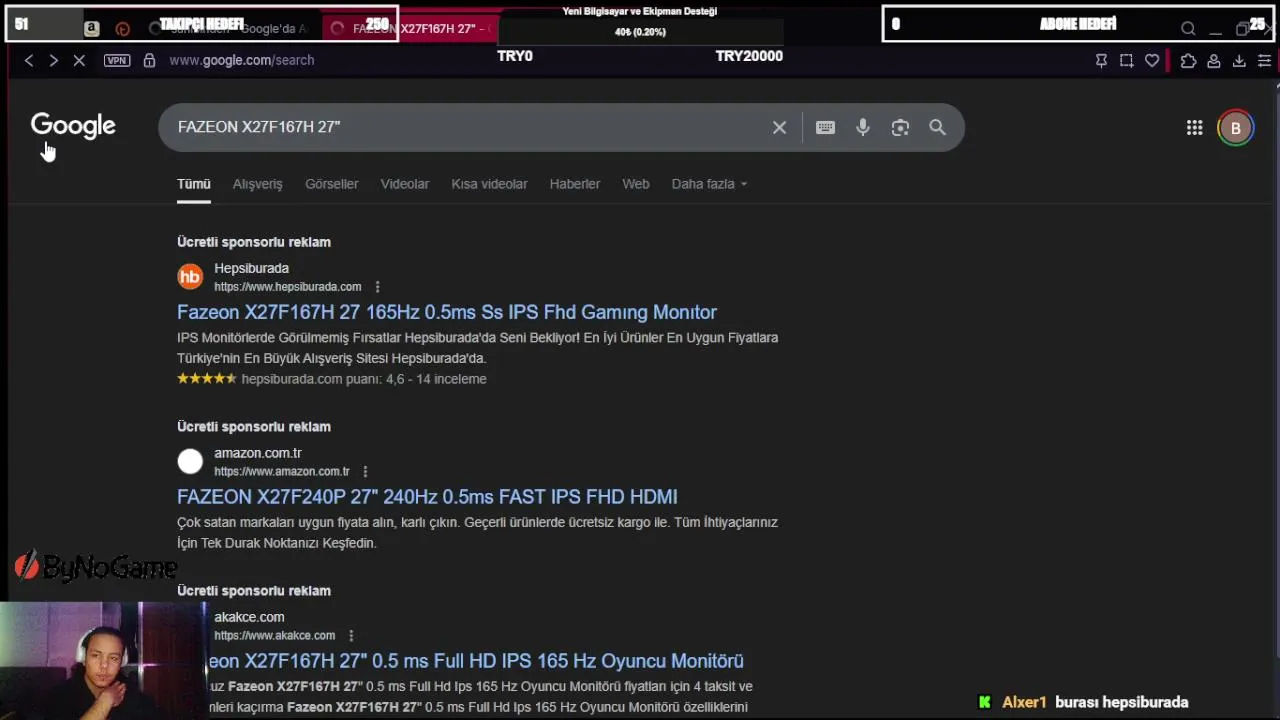1280x720 pixels.
Task: Open site security padlock info
Action: click(149, 60)
